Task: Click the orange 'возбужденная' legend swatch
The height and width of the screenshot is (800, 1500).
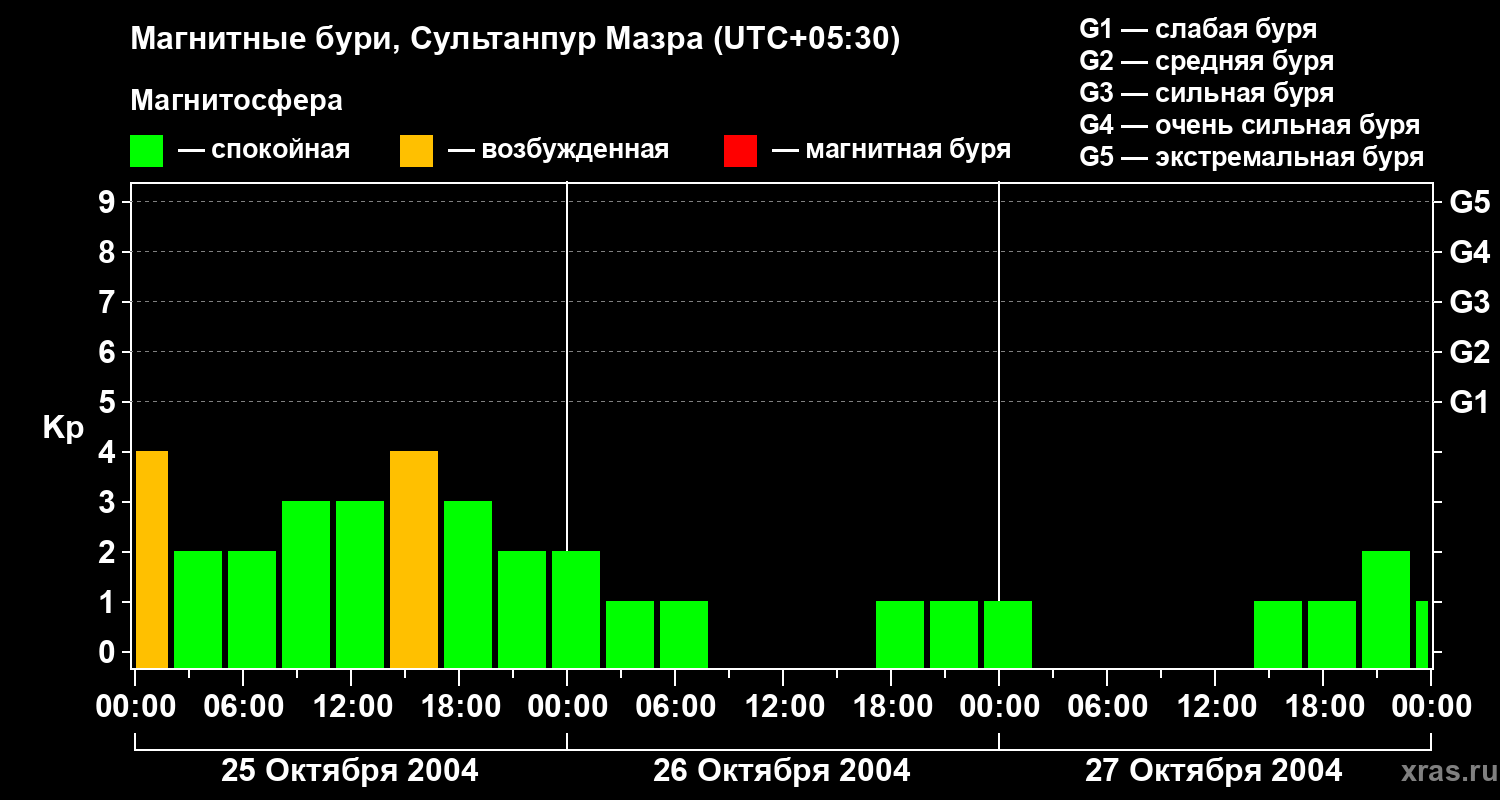Action: [416, 150]
